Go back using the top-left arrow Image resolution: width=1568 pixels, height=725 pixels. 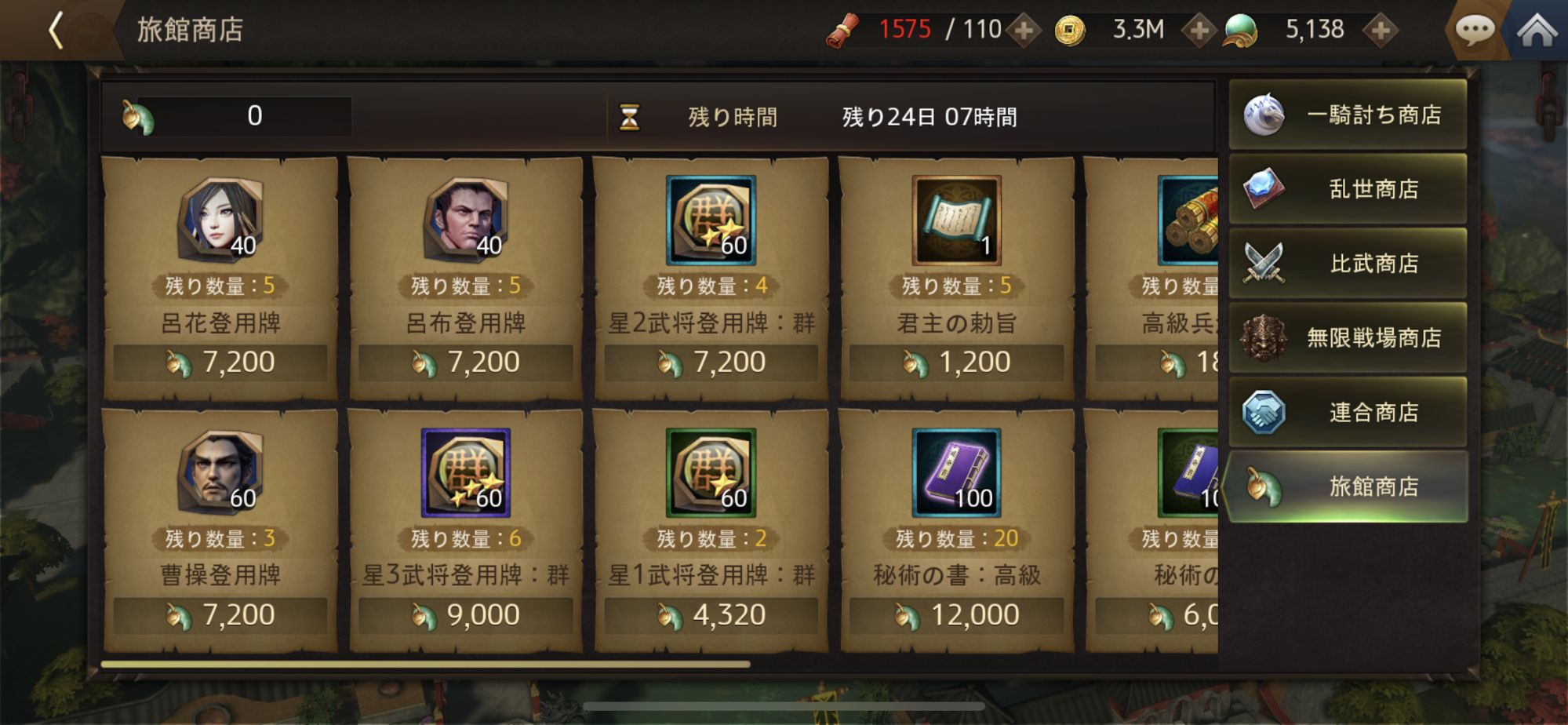point(56,31)
